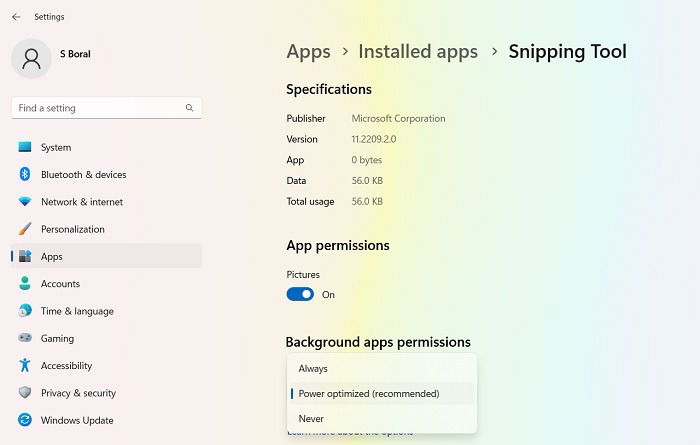The image size is (700, 445).
Task: Click the Gaming controller icon
Action: (x=25, y=337)
